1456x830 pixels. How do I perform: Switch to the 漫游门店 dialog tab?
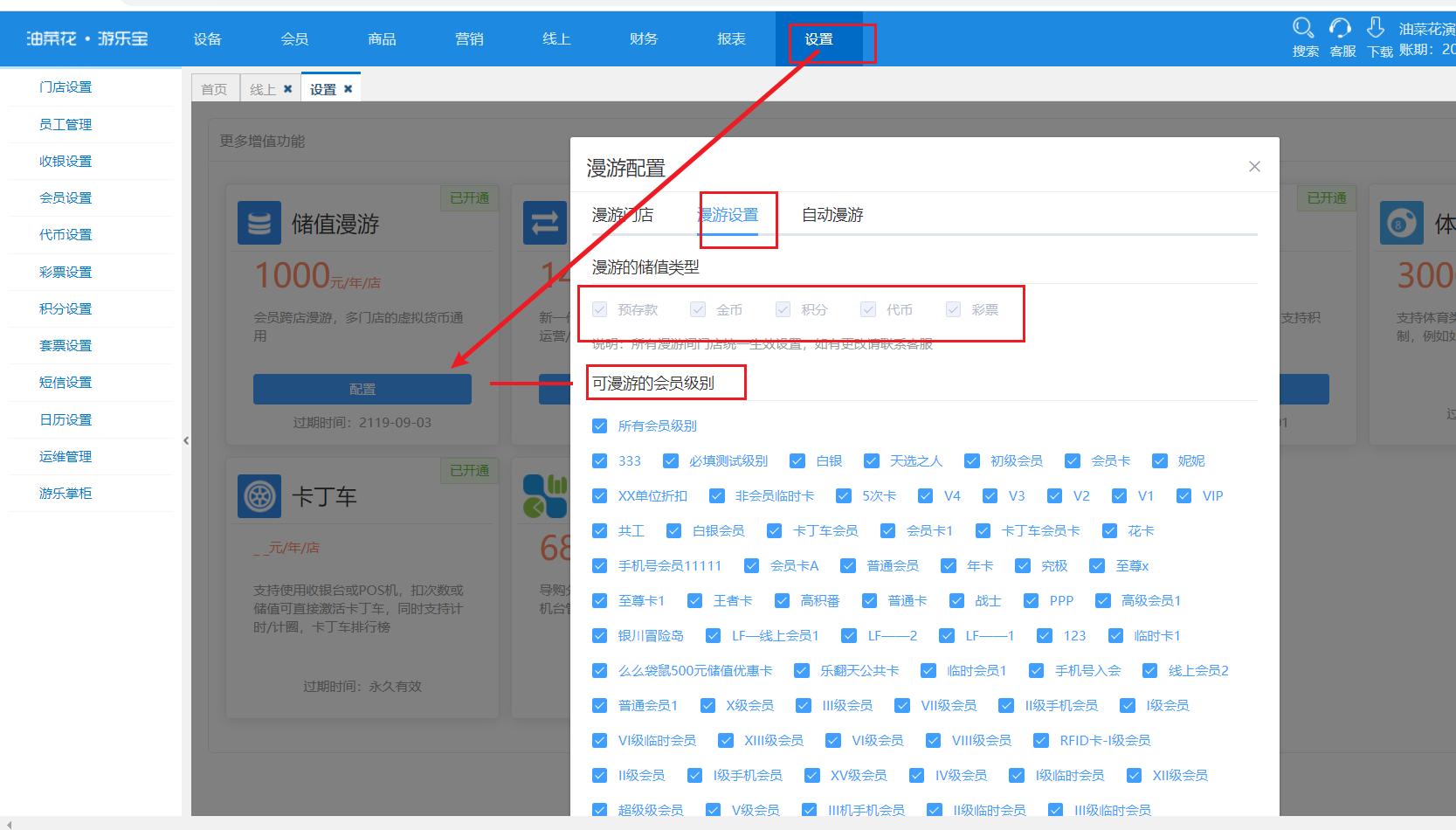coord(623,215)
